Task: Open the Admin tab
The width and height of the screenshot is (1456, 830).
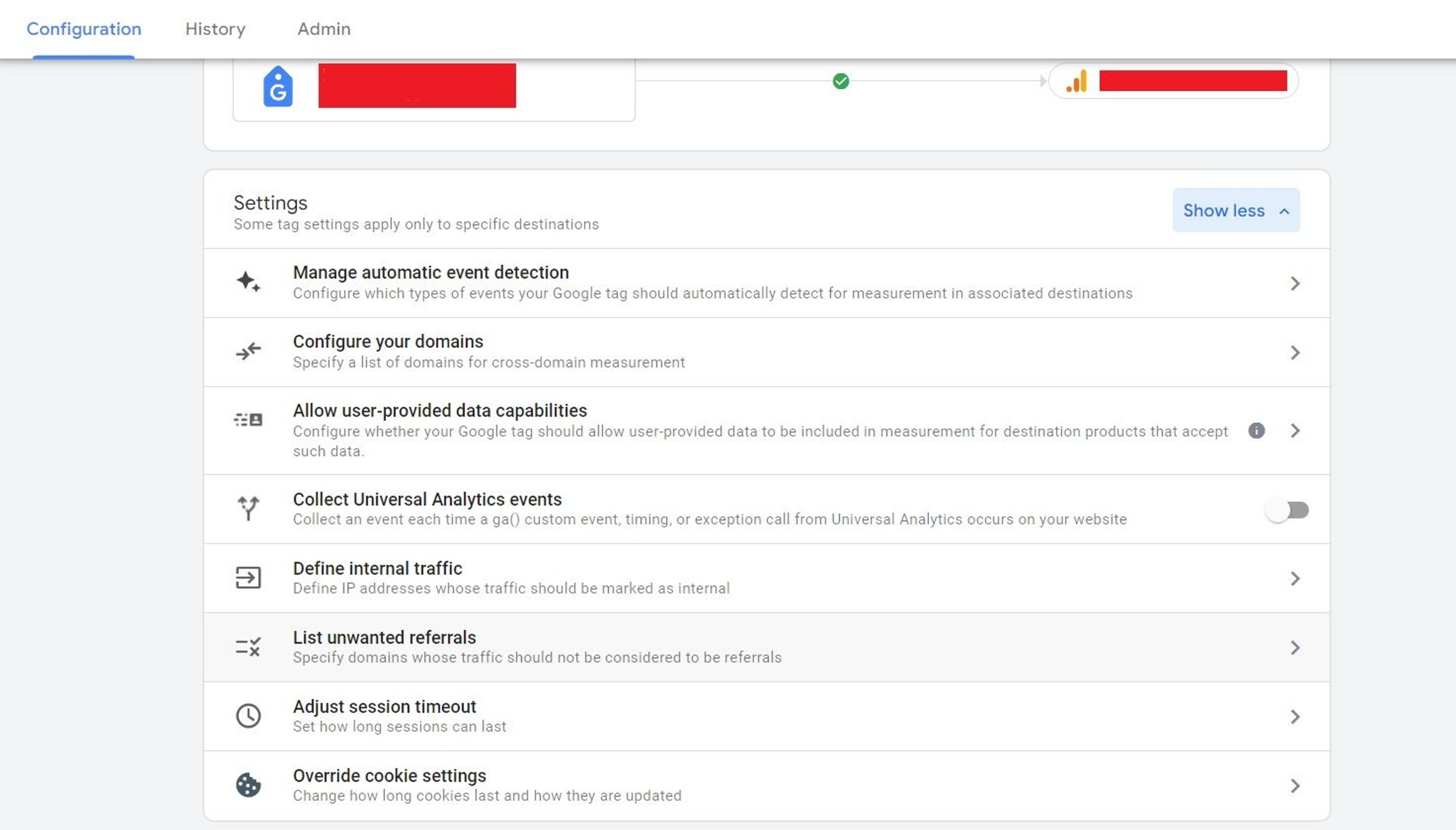Action: click(x=324, y=29)
